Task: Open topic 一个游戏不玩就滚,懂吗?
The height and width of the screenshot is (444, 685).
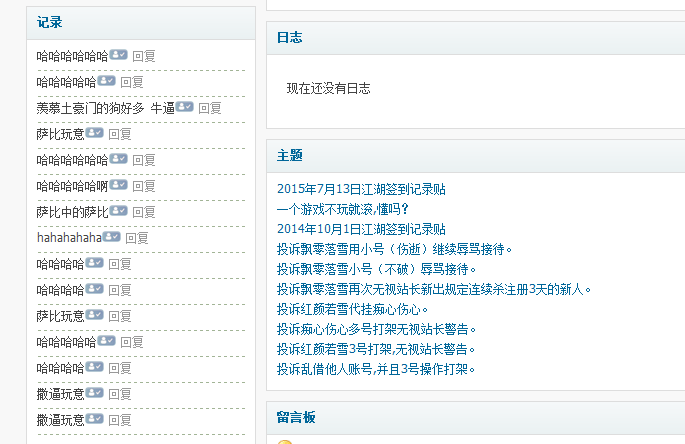Action: click(342, 209)
